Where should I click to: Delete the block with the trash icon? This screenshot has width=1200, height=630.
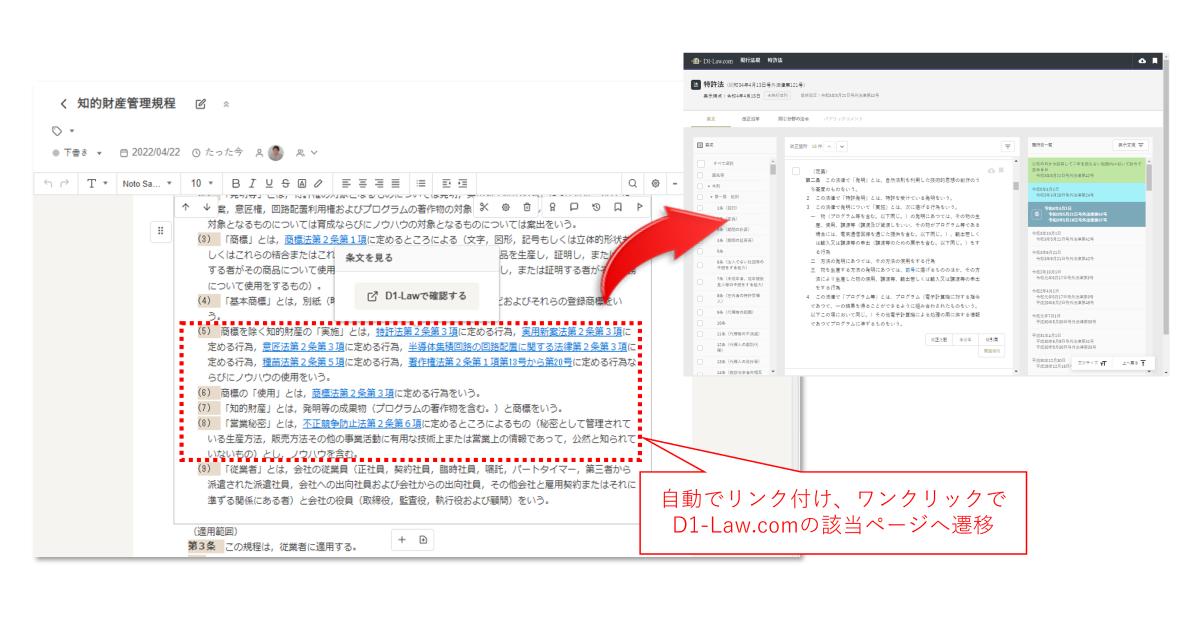pos(527,207)
